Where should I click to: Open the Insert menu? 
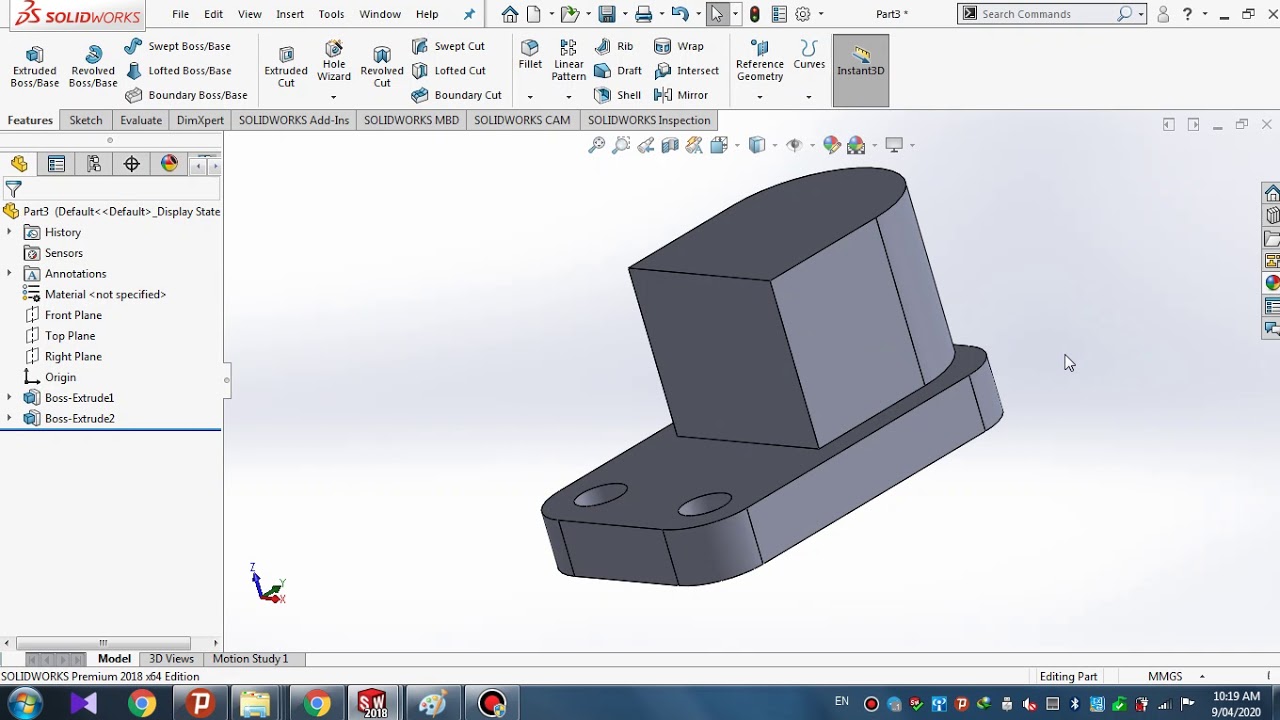point(290,14)
